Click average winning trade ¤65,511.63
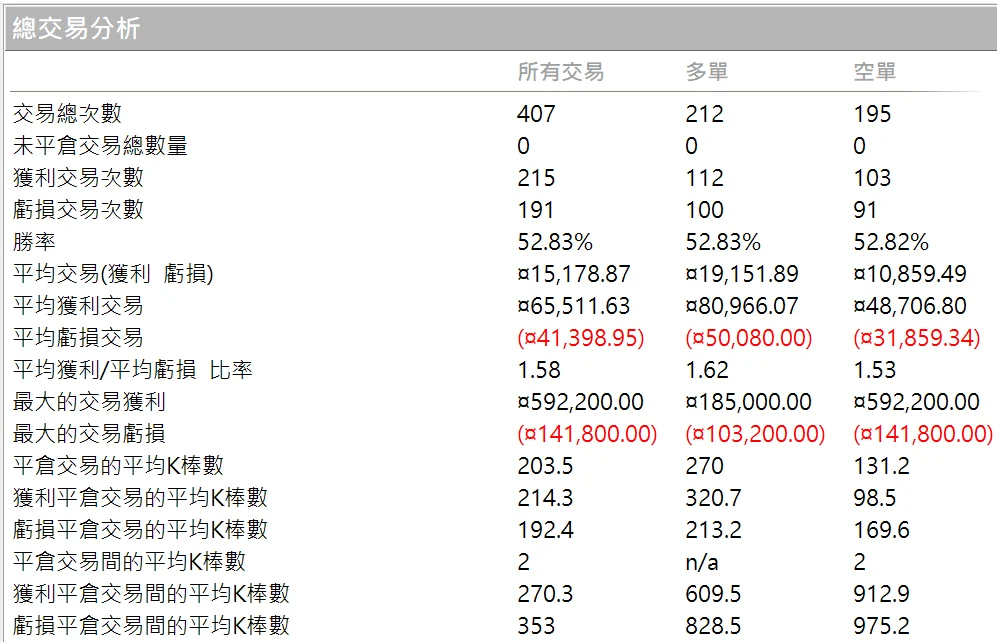 [574, 306]
